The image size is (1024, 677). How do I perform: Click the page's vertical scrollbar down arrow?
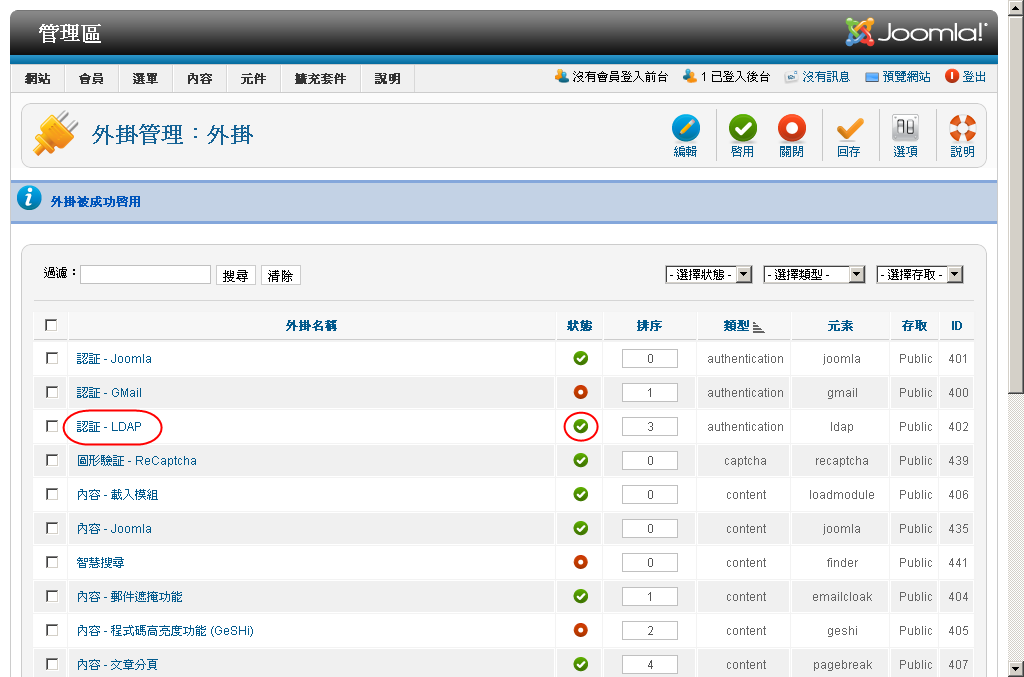1015,668
